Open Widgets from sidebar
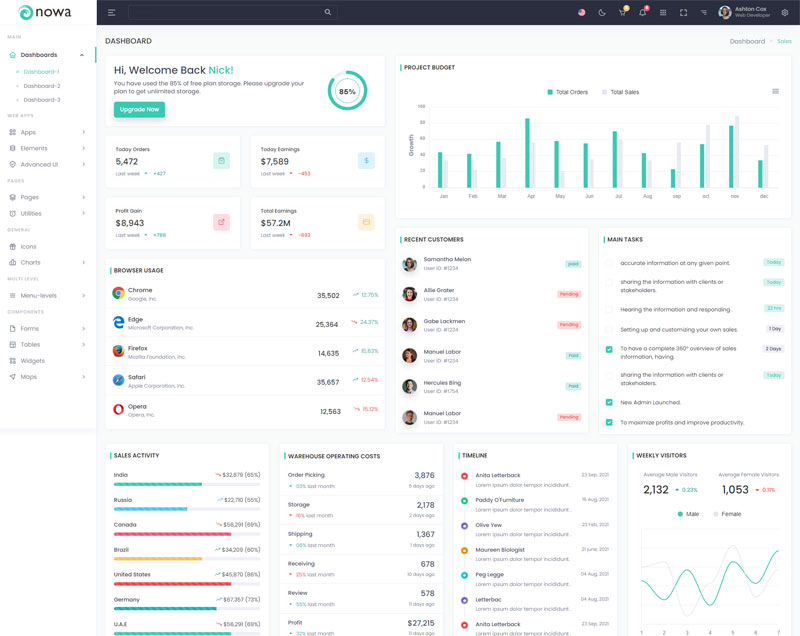Image resolution: width=800 pixels, height=636 pixels. pyautogui.click(x=32, y=361)
